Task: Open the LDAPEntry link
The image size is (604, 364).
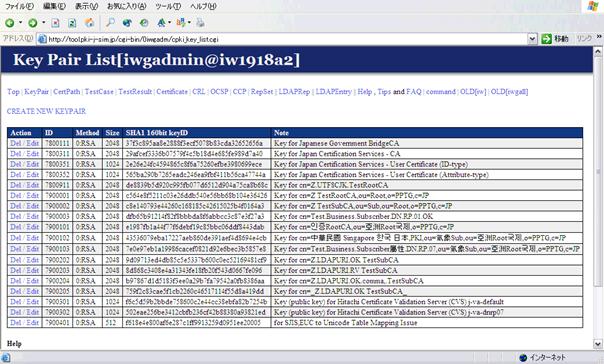Action: coord(334,92)
